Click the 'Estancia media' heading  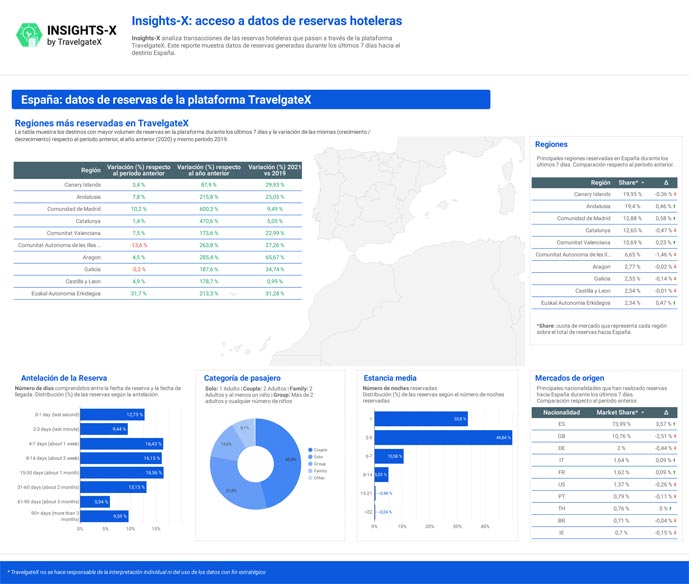[x=390, y=378]
